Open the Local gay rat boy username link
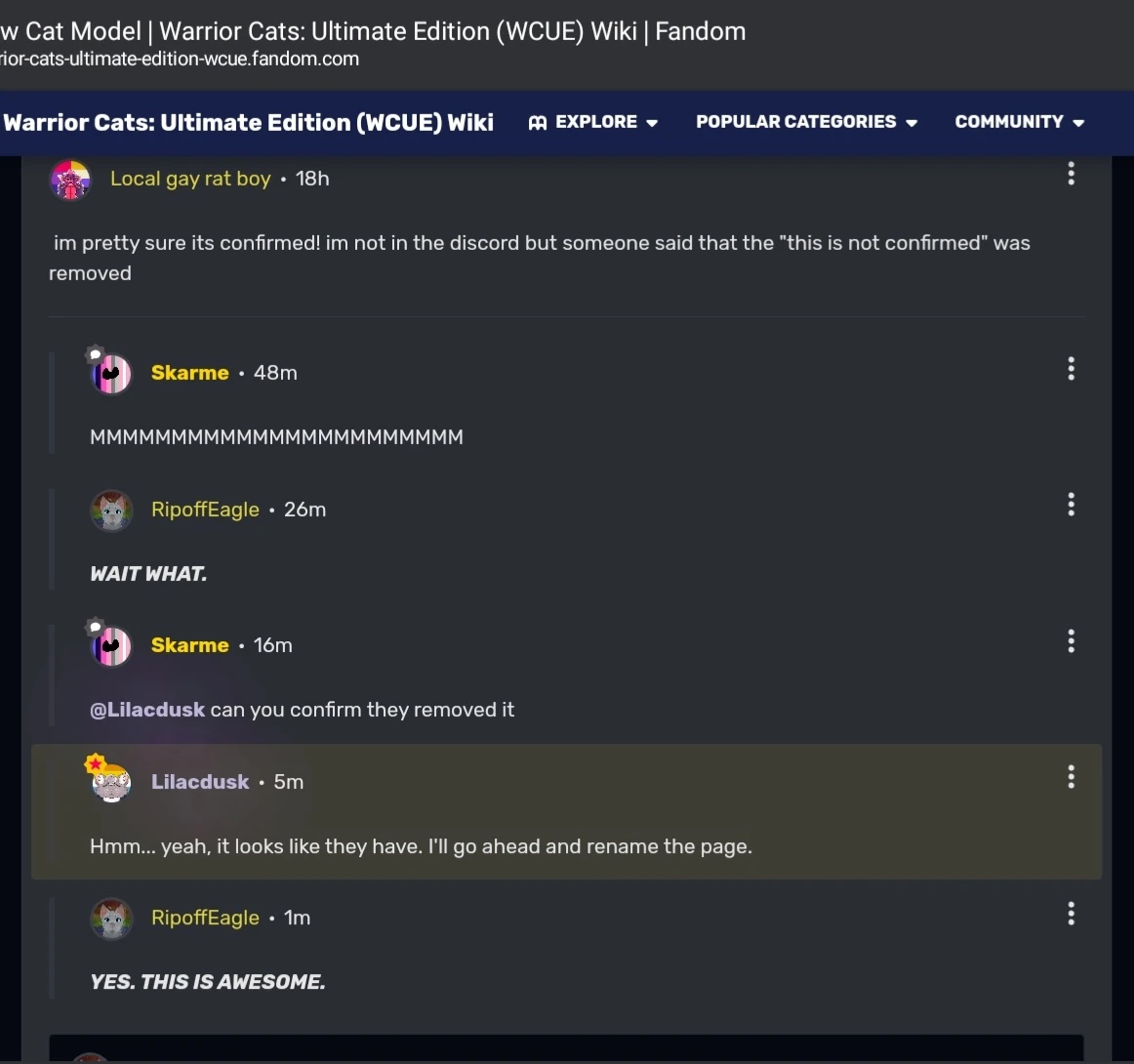The width and height of the screenshot is (1134, 1064). coord(190,179)
